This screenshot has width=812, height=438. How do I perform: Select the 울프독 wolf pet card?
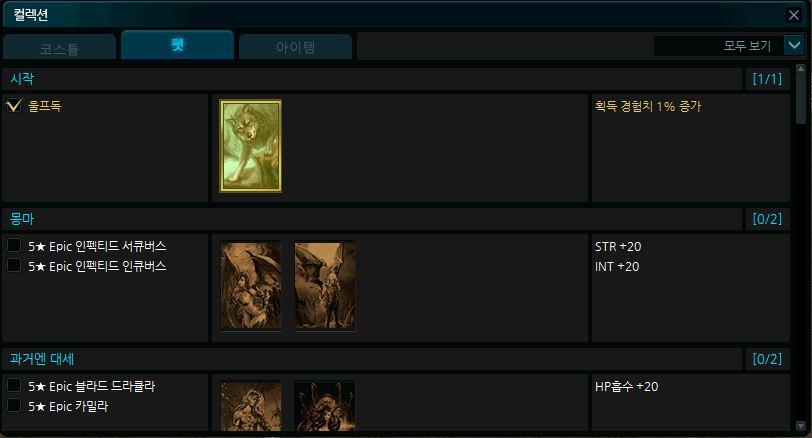pyautogui.click(x=251, y=146)
